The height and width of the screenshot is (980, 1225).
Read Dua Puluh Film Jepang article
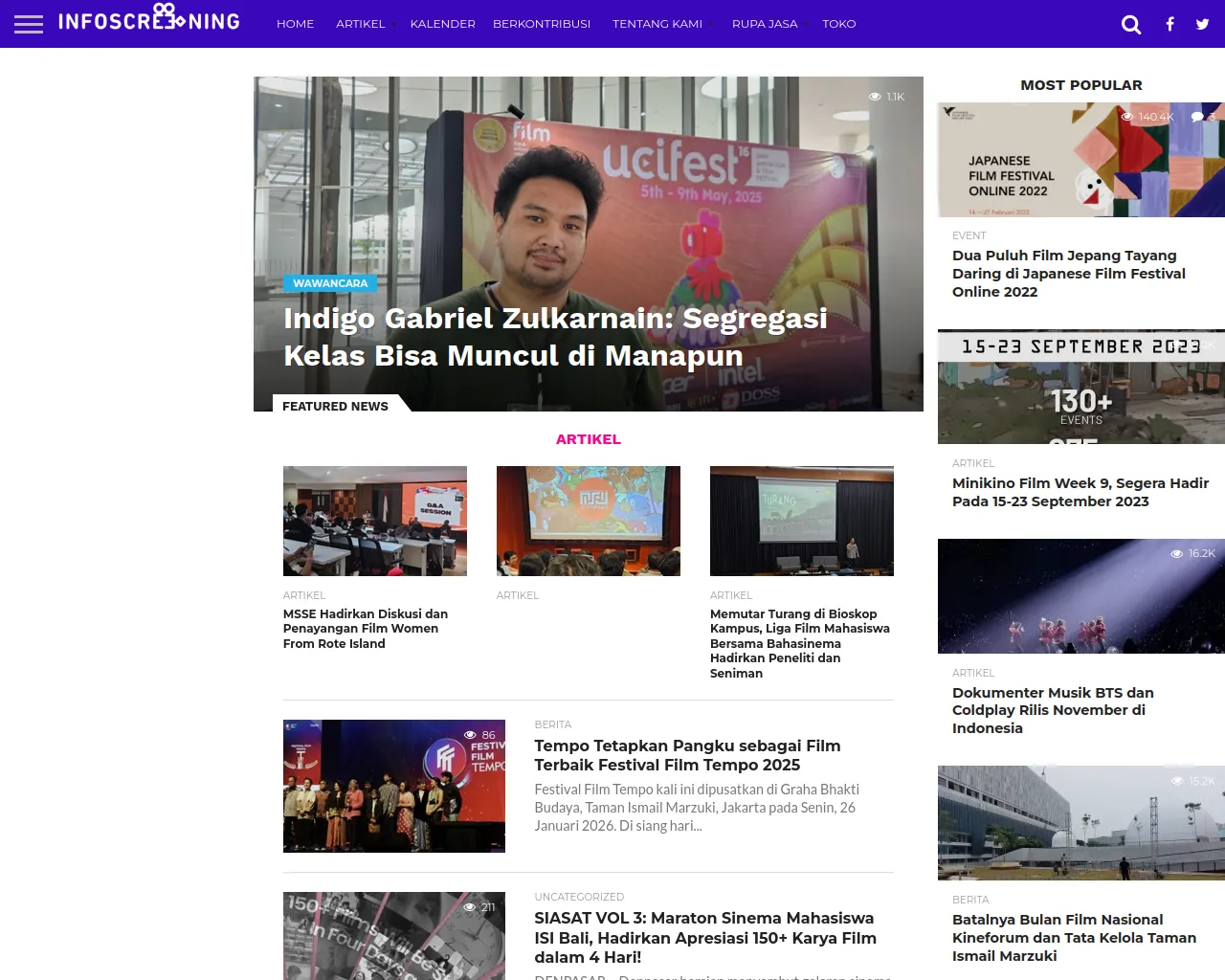(x=1069, y=274)
